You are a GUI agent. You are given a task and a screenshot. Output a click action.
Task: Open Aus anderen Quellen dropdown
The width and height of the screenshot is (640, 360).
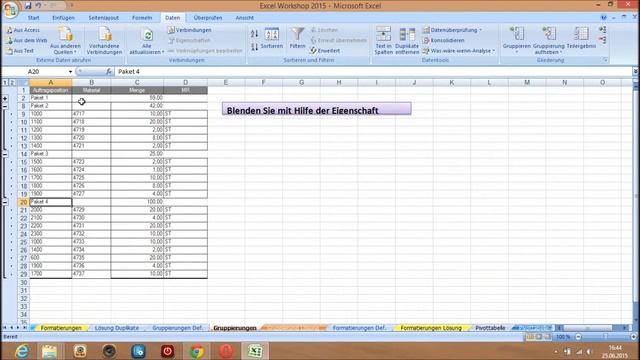pyautogui.click(x=65, y=41)
